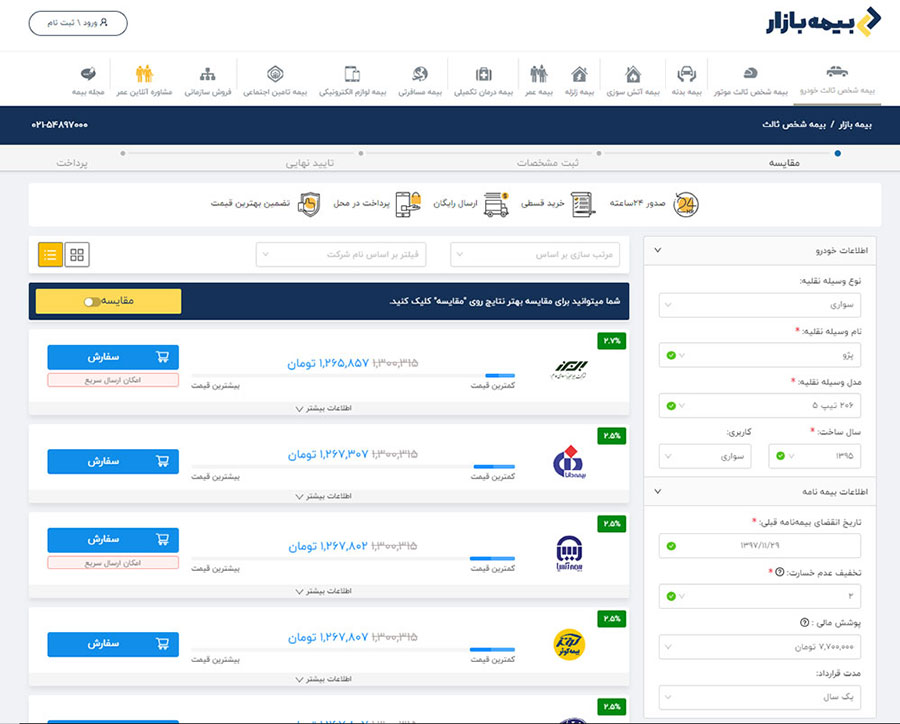Toggle the مقایسه compare switch
Screen dimensions: 900x724
point(93,301)
